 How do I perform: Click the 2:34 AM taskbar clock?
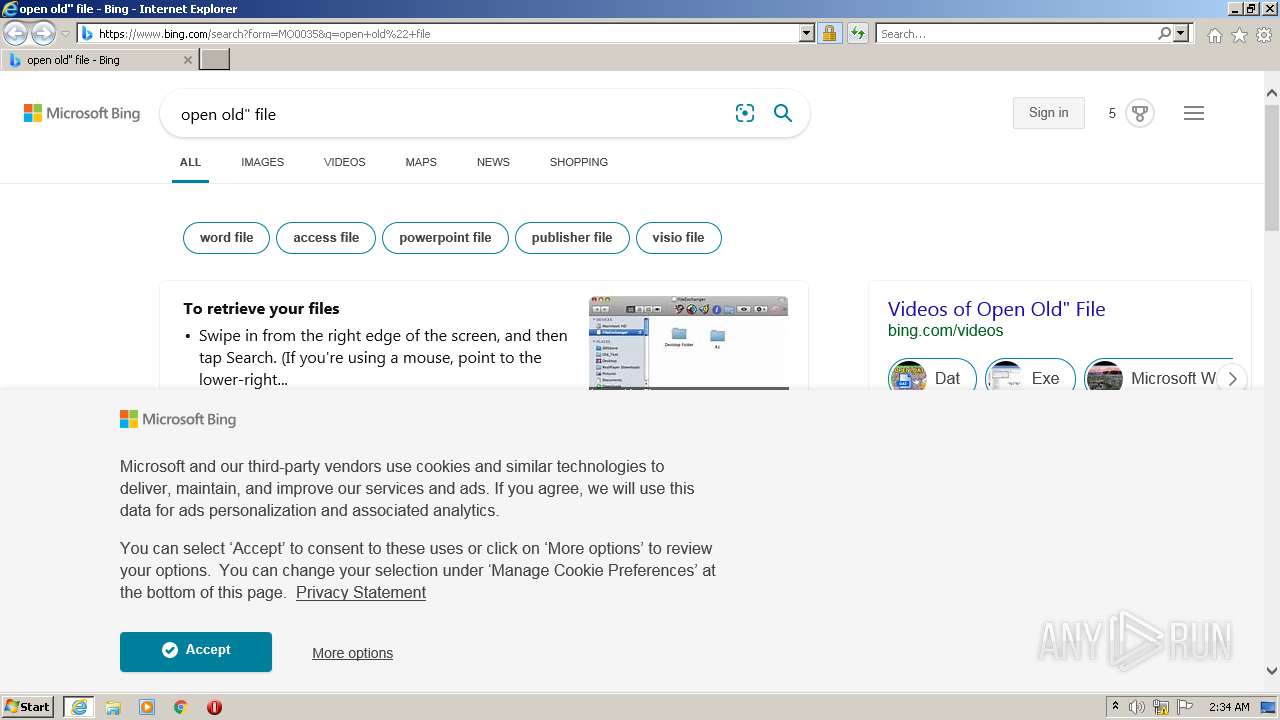[1229, 707]
